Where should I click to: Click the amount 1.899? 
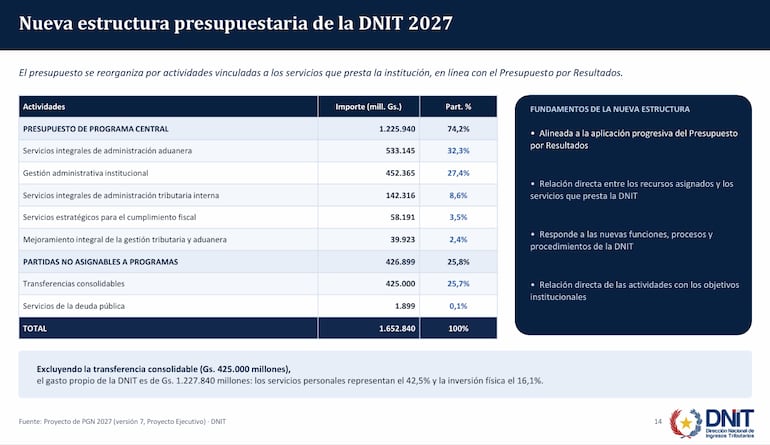click(x=405, y=306)
